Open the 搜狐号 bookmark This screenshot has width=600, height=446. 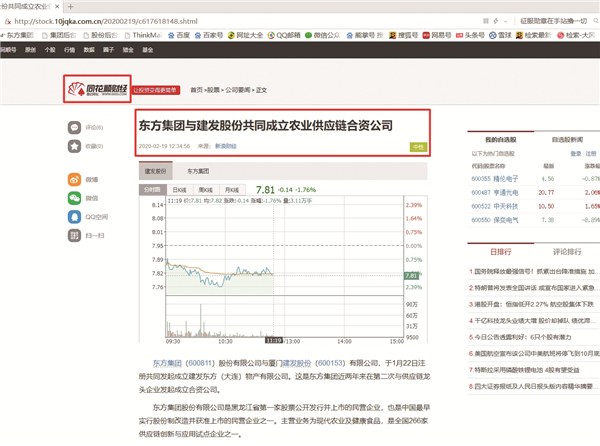403,35
